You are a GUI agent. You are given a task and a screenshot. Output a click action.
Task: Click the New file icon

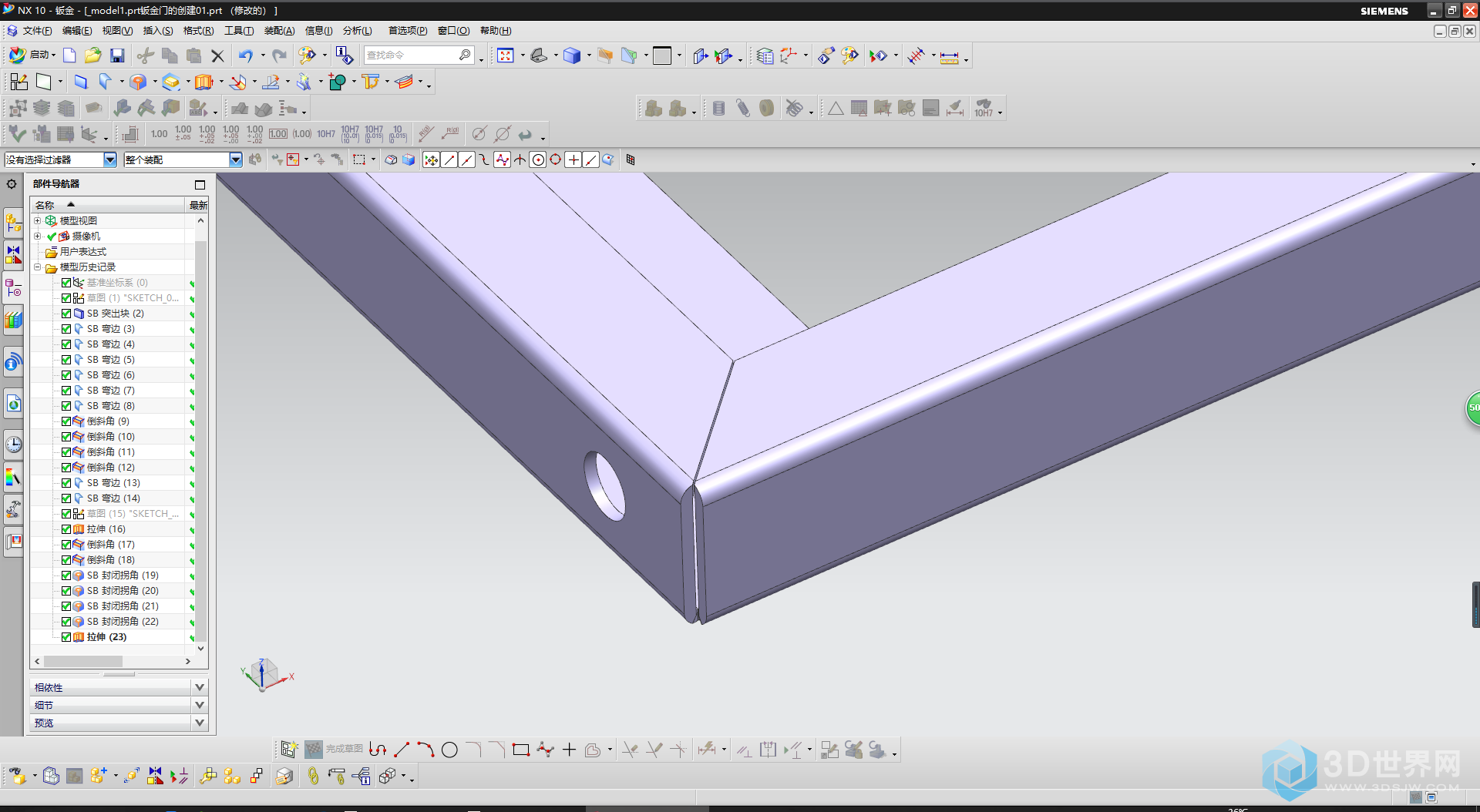(x=69, y=55)
